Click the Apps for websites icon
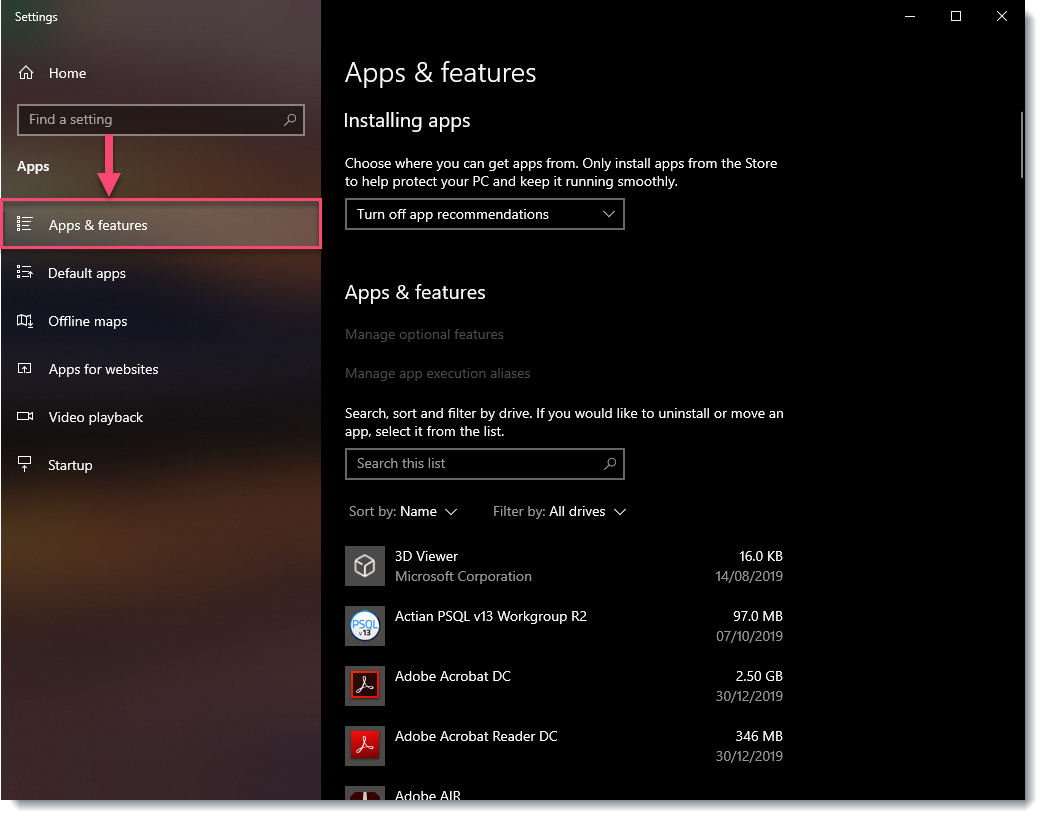 [25, 369]
